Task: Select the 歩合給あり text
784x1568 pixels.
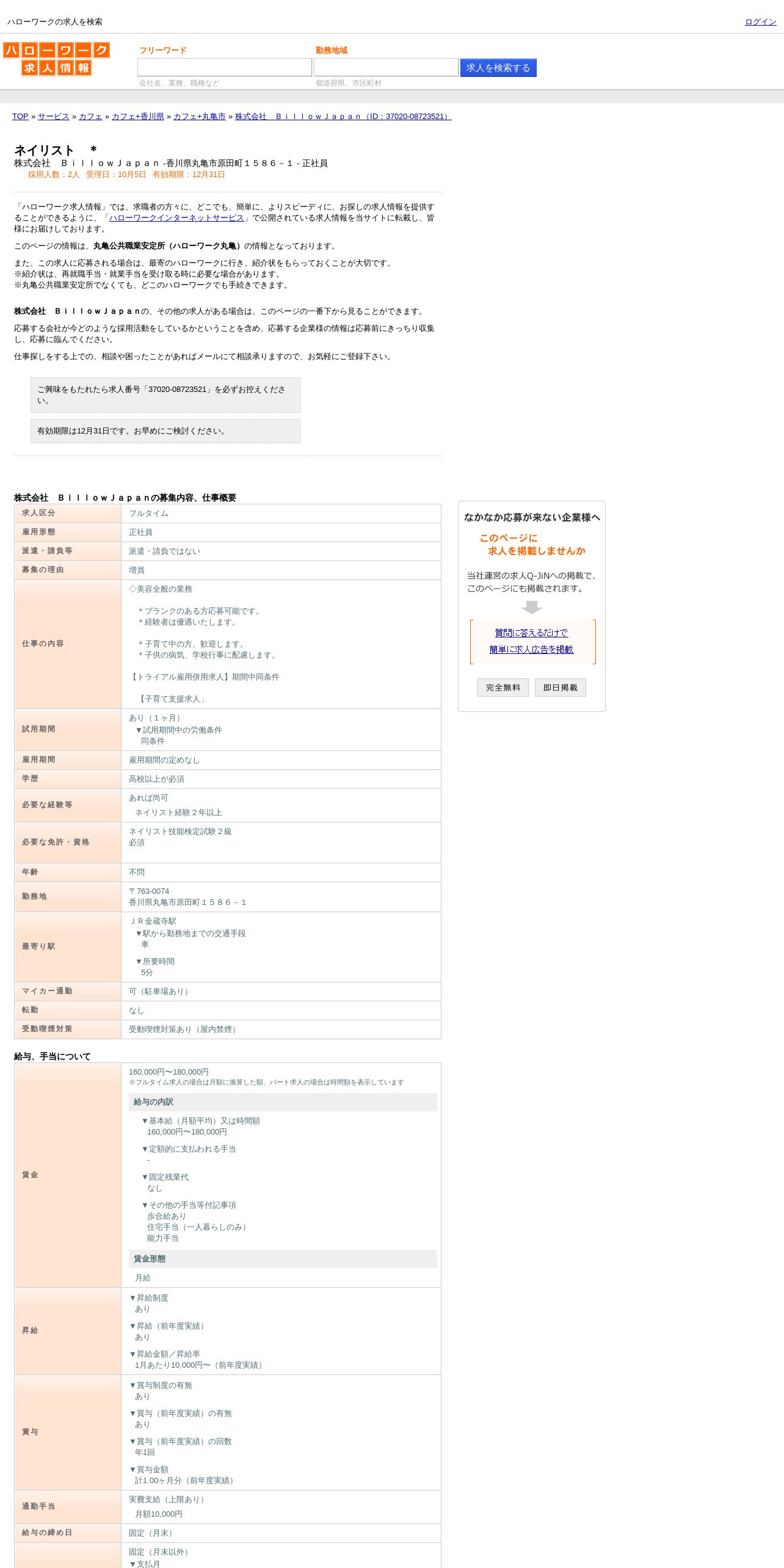Action: pyautogui.click(x=167, y=1216)
